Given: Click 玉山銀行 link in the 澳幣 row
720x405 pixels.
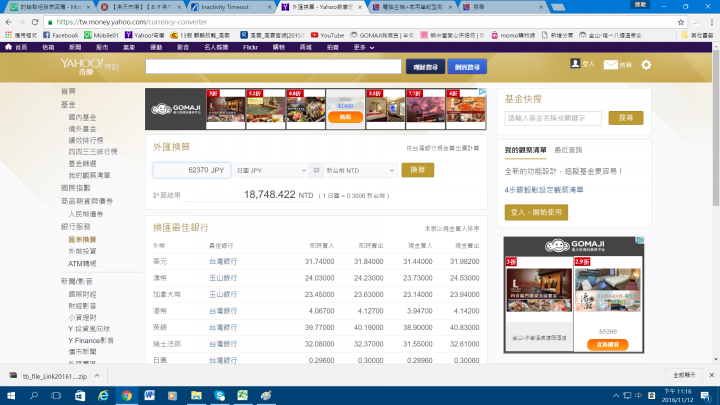Looking at the screenshot, I should pos(223,278).
